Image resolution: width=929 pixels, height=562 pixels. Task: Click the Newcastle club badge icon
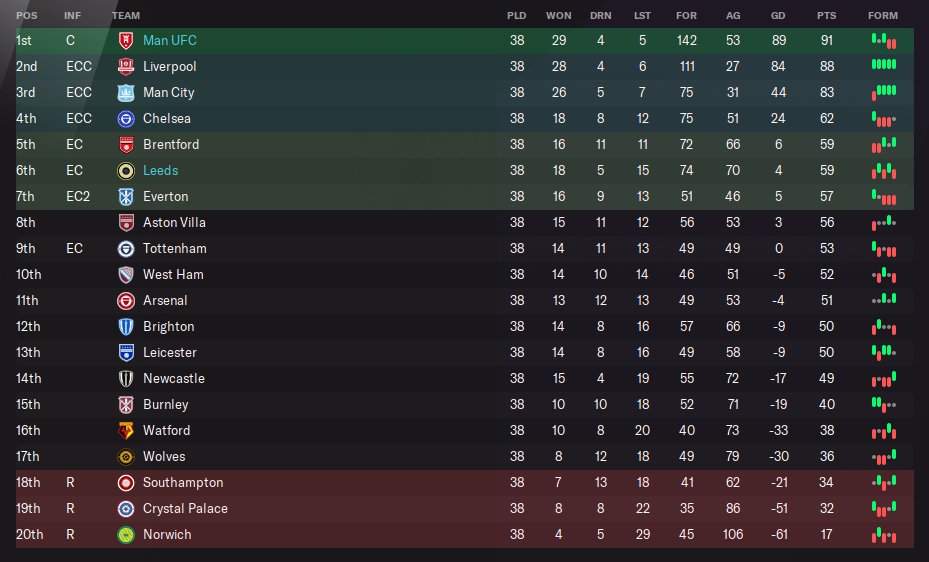click(126, 378)
